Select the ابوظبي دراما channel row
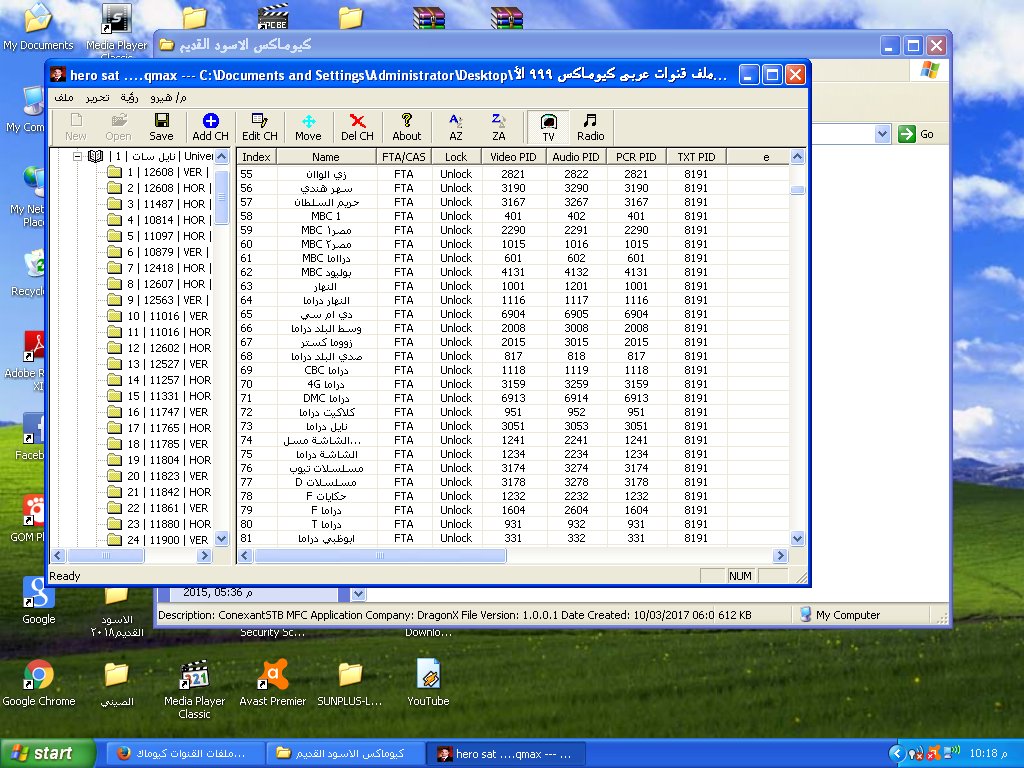 pyautogui.click(x=513, y=539)
